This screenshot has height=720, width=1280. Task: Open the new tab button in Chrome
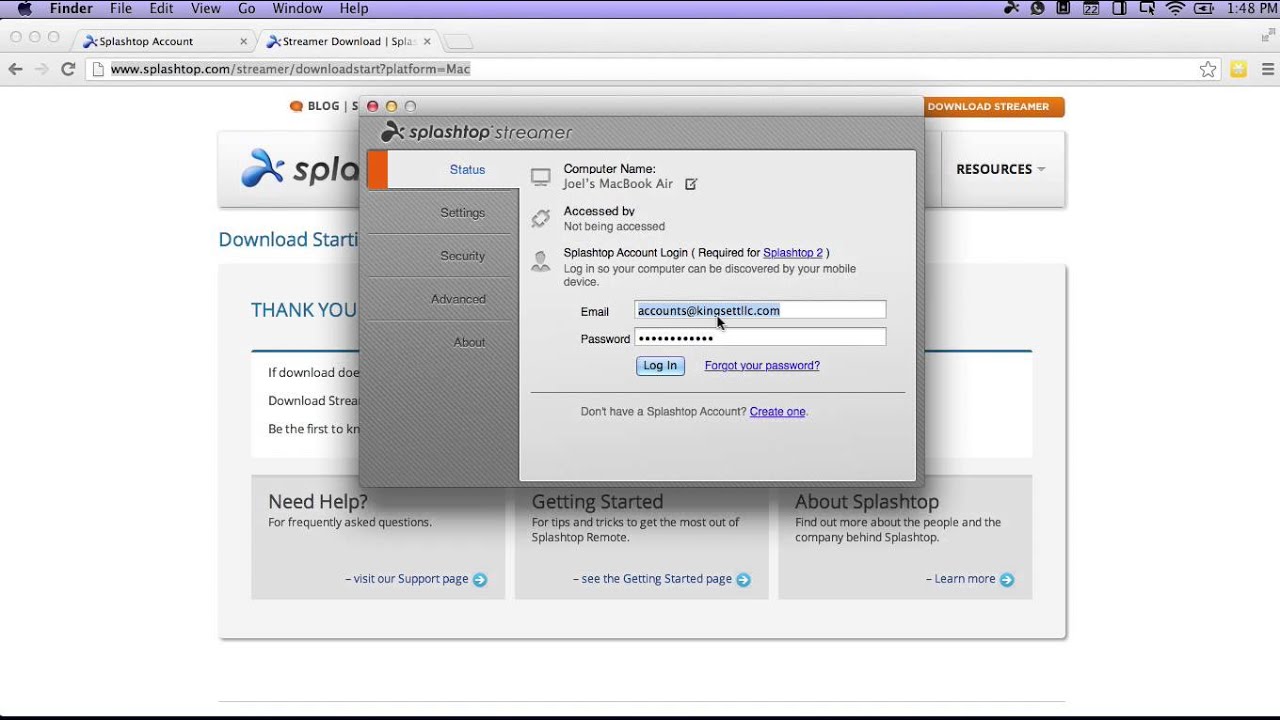(458, 42)
